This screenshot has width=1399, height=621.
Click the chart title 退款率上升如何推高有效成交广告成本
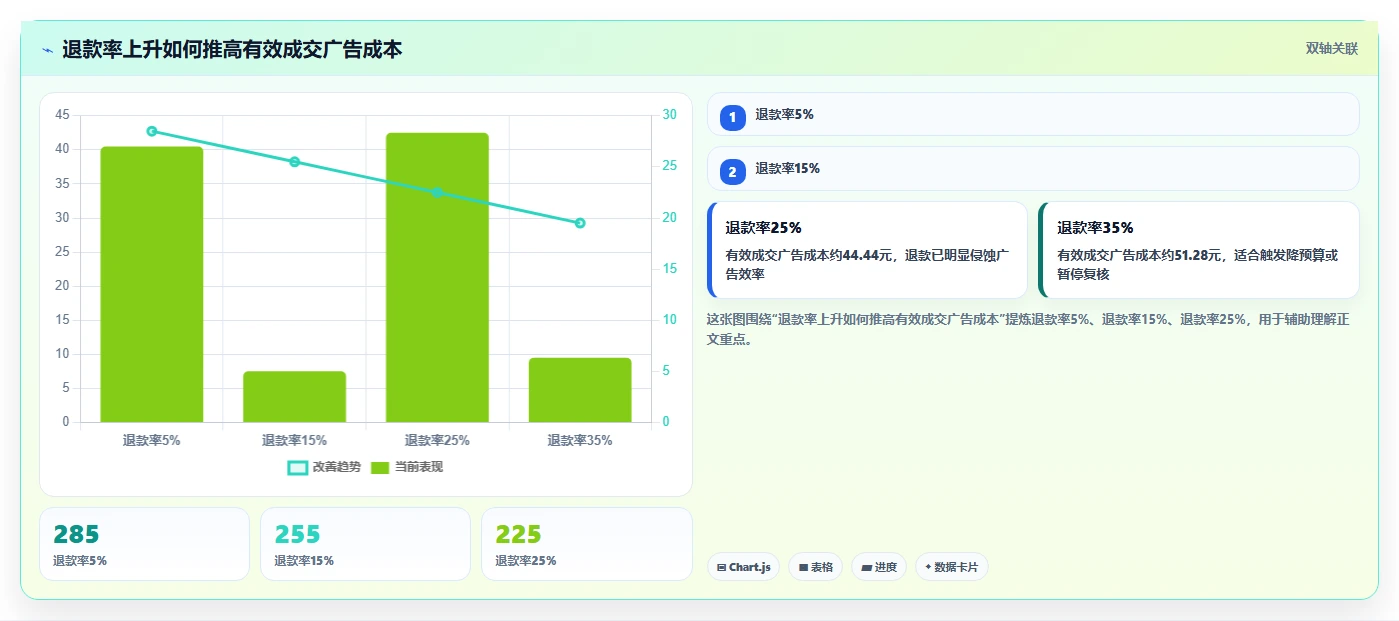(232, 49)
